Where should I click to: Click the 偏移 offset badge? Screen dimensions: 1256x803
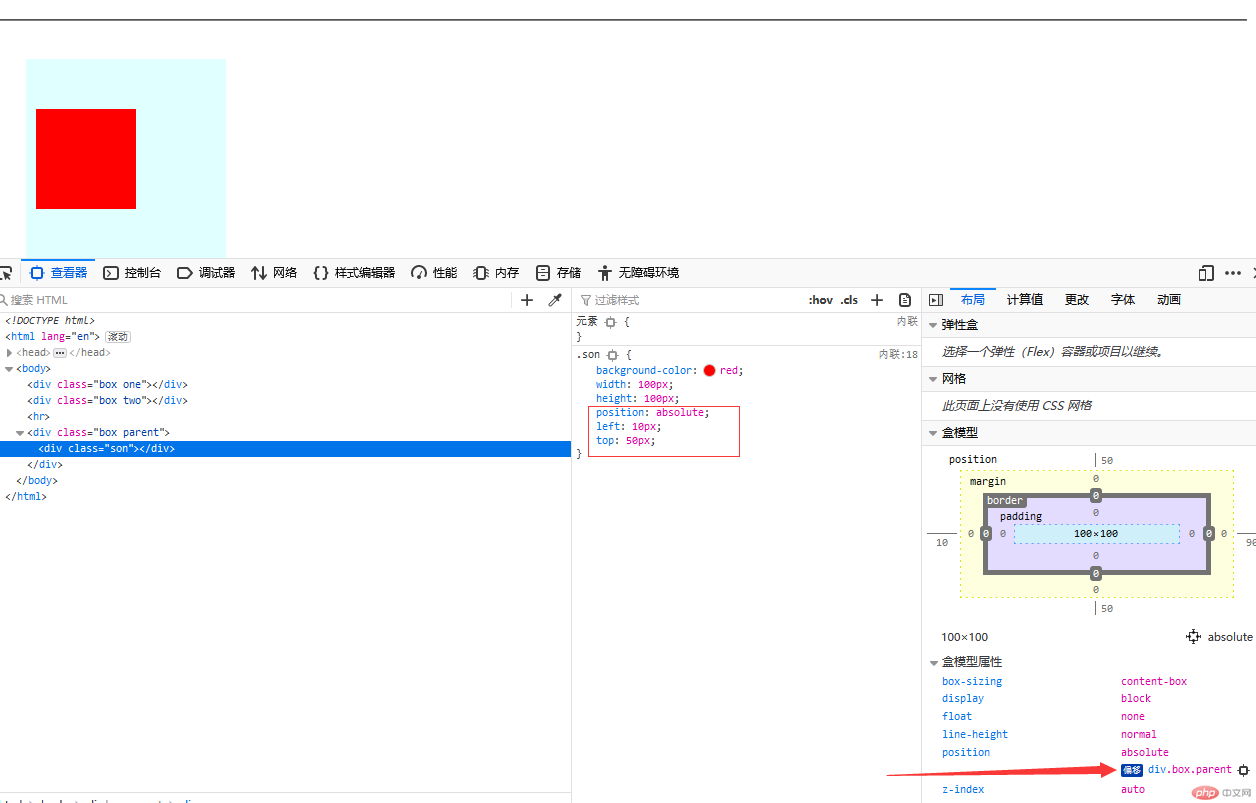click(x=1132, y=770)
